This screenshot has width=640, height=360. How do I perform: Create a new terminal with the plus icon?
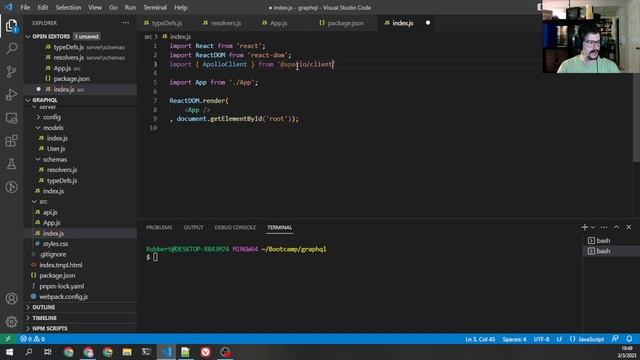point(584,227)
